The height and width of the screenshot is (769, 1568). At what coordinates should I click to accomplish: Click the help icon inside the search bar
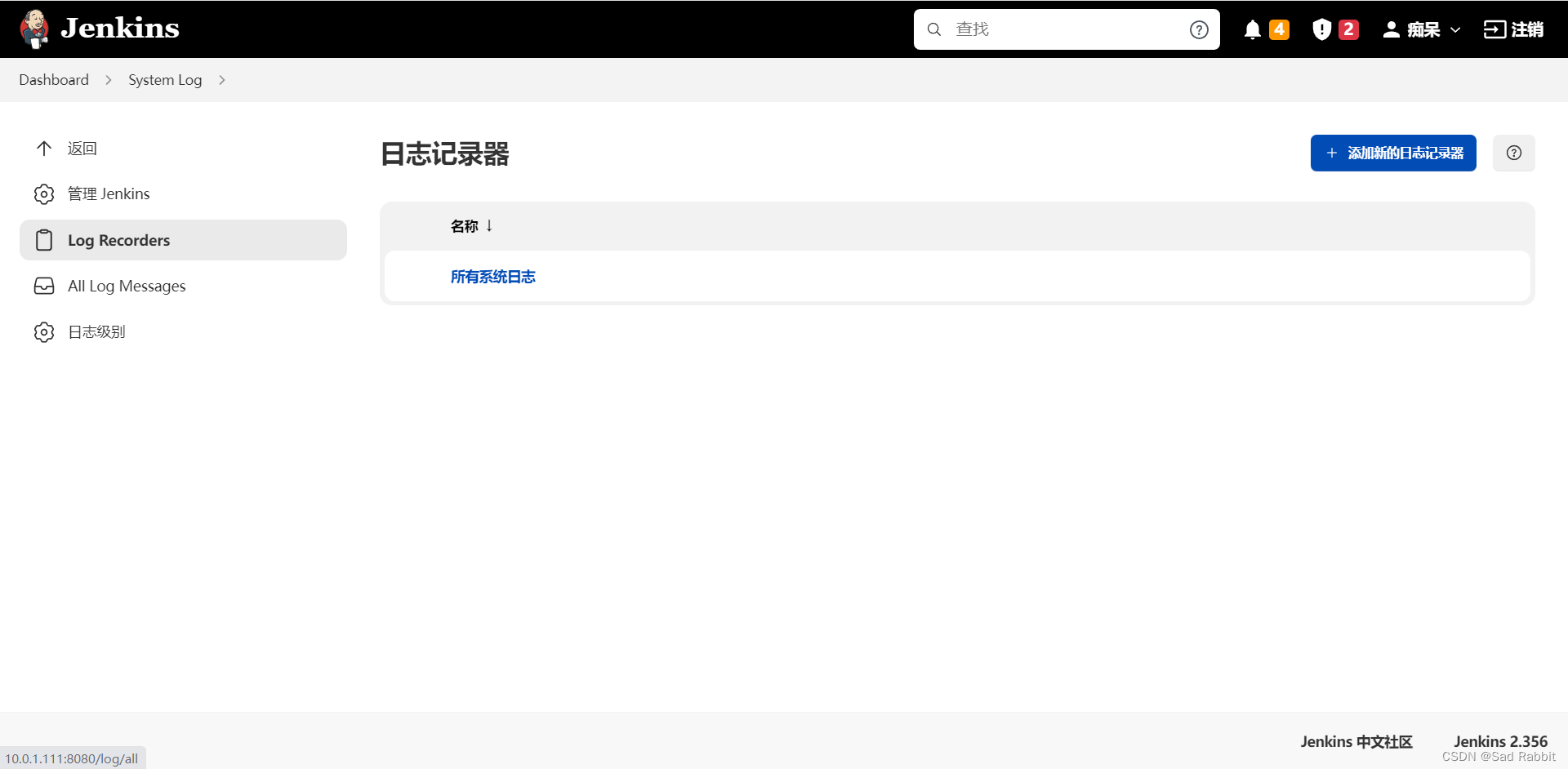(x=1198, y=29)
